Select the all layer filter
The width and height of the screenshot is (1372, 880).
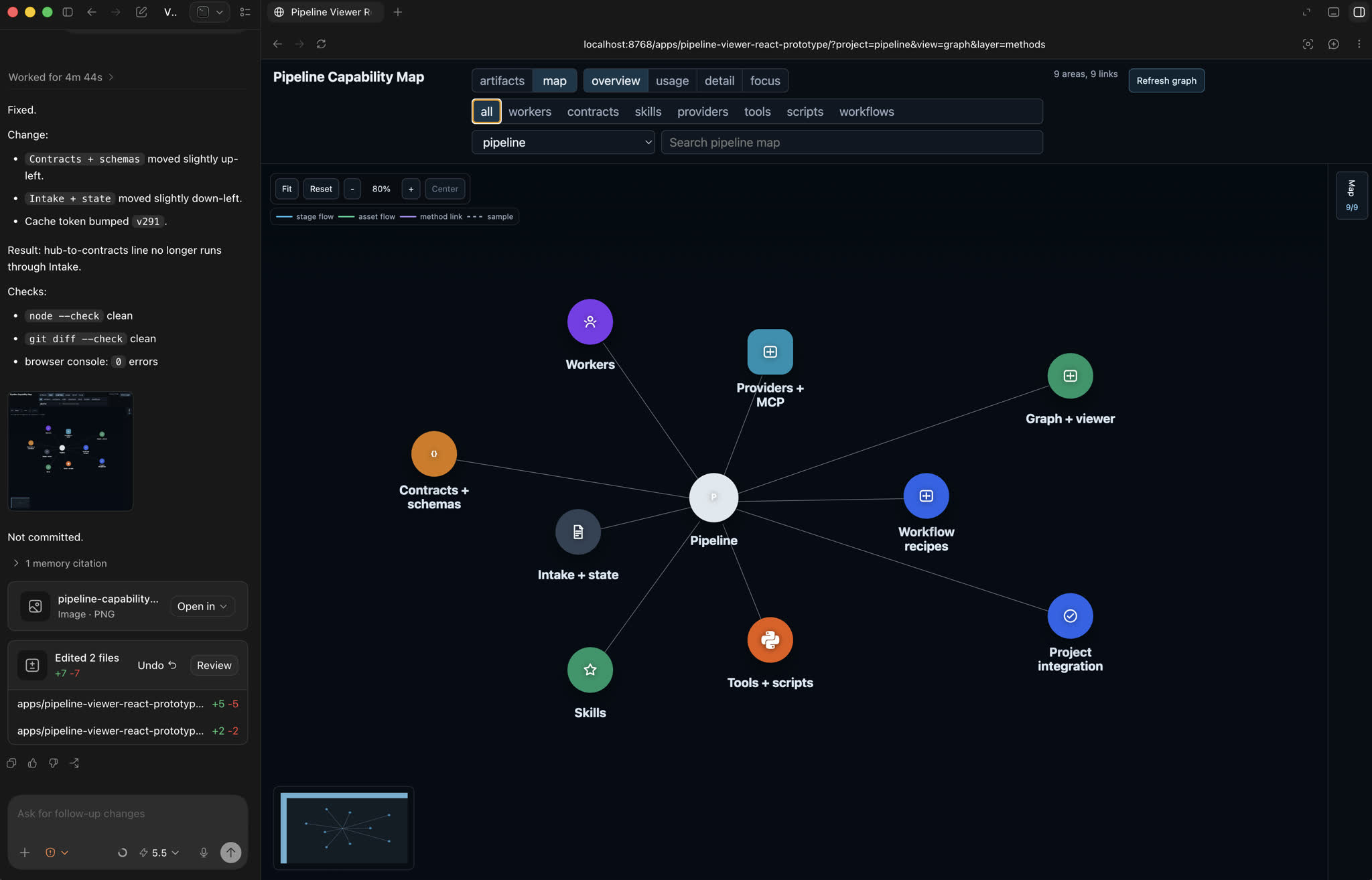(x=486, y=111)
